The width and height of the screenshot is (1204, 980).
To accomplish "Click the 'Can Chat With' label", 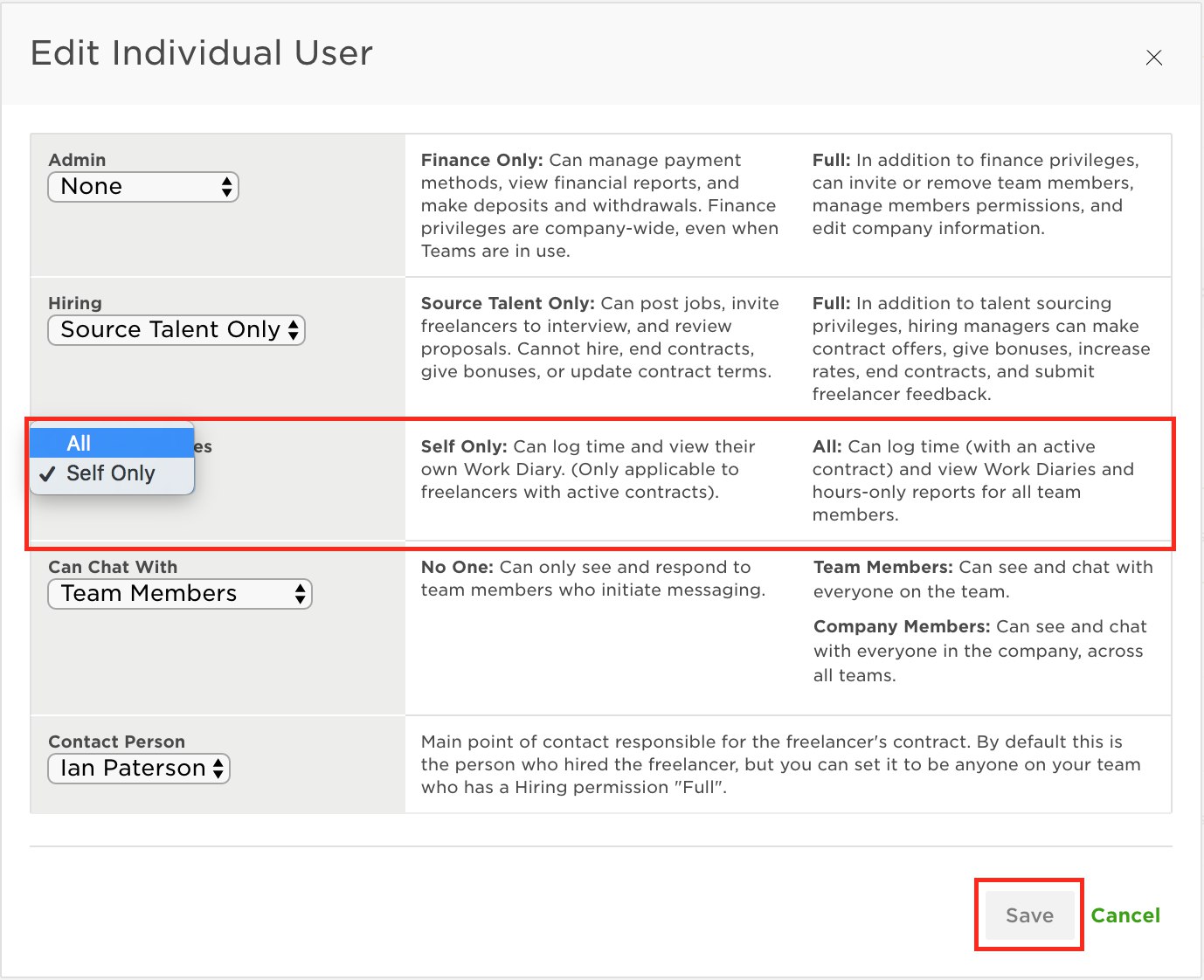I will pos(113,567).
